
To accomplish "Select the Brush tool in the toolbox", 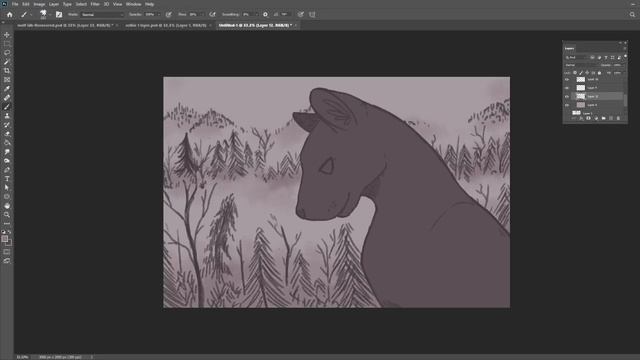I will point(7,107).
